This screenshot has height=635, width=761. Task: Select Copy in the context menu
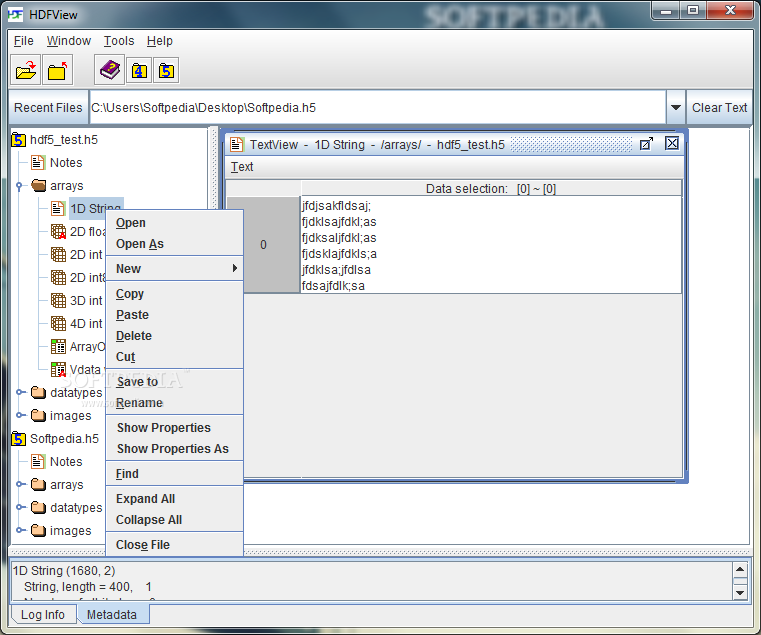(x=174, y=294)
